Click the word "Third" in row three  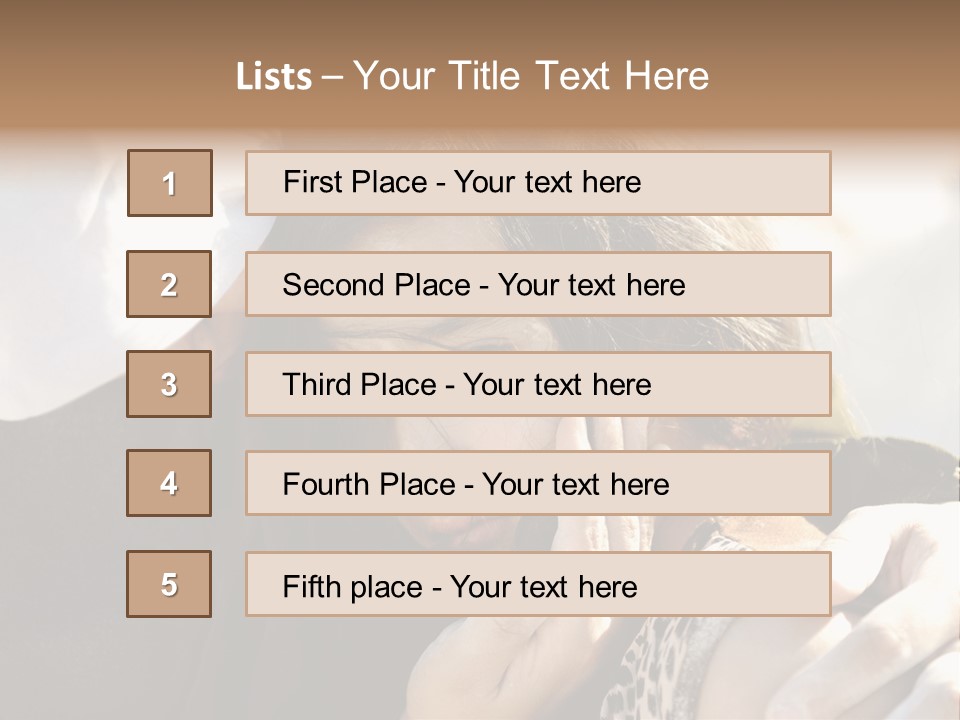click(314, 385)
